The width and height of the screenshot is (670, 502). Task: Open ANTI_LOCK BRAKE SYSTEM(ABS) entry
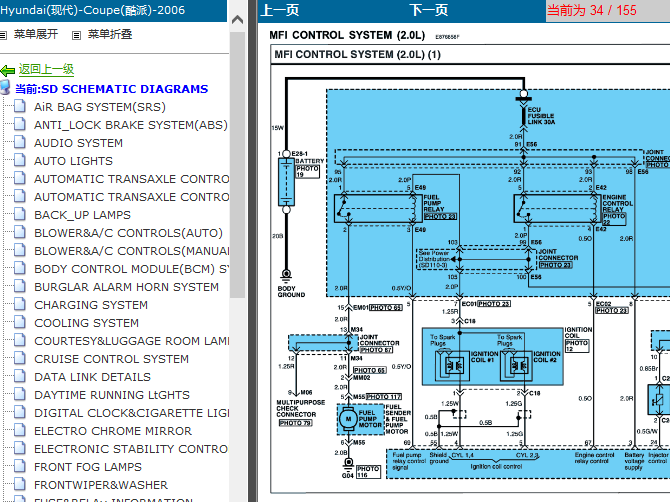coord(131,125)
